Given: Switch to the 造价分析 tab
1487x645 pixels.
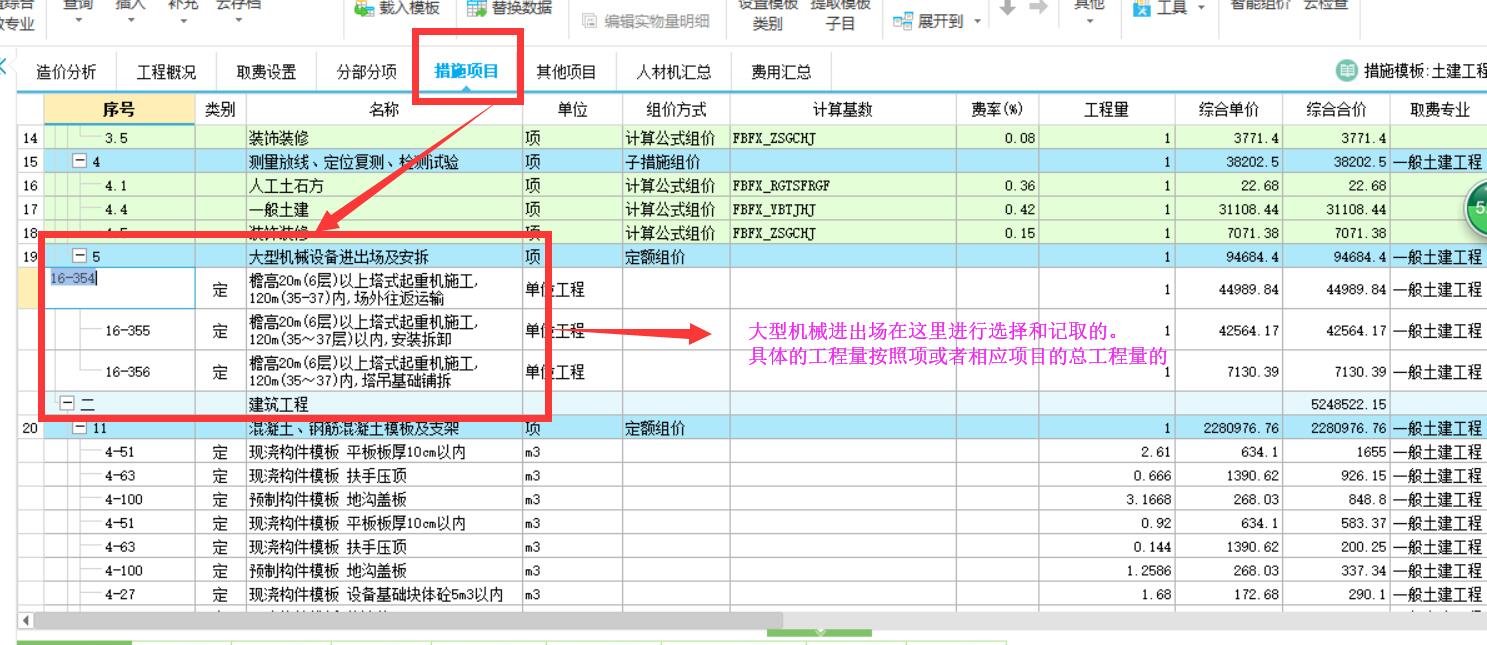Looking at the screenshot, I should point(67,72).
